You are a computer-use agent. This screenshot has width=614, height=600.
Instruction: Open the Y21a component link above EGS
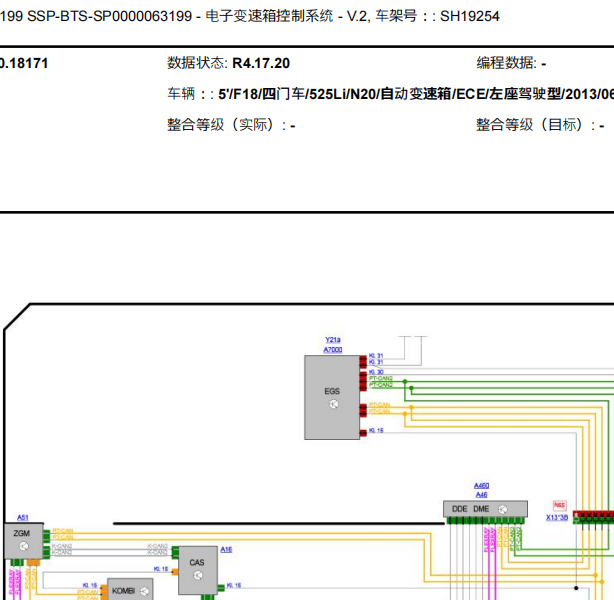point(333,340)
